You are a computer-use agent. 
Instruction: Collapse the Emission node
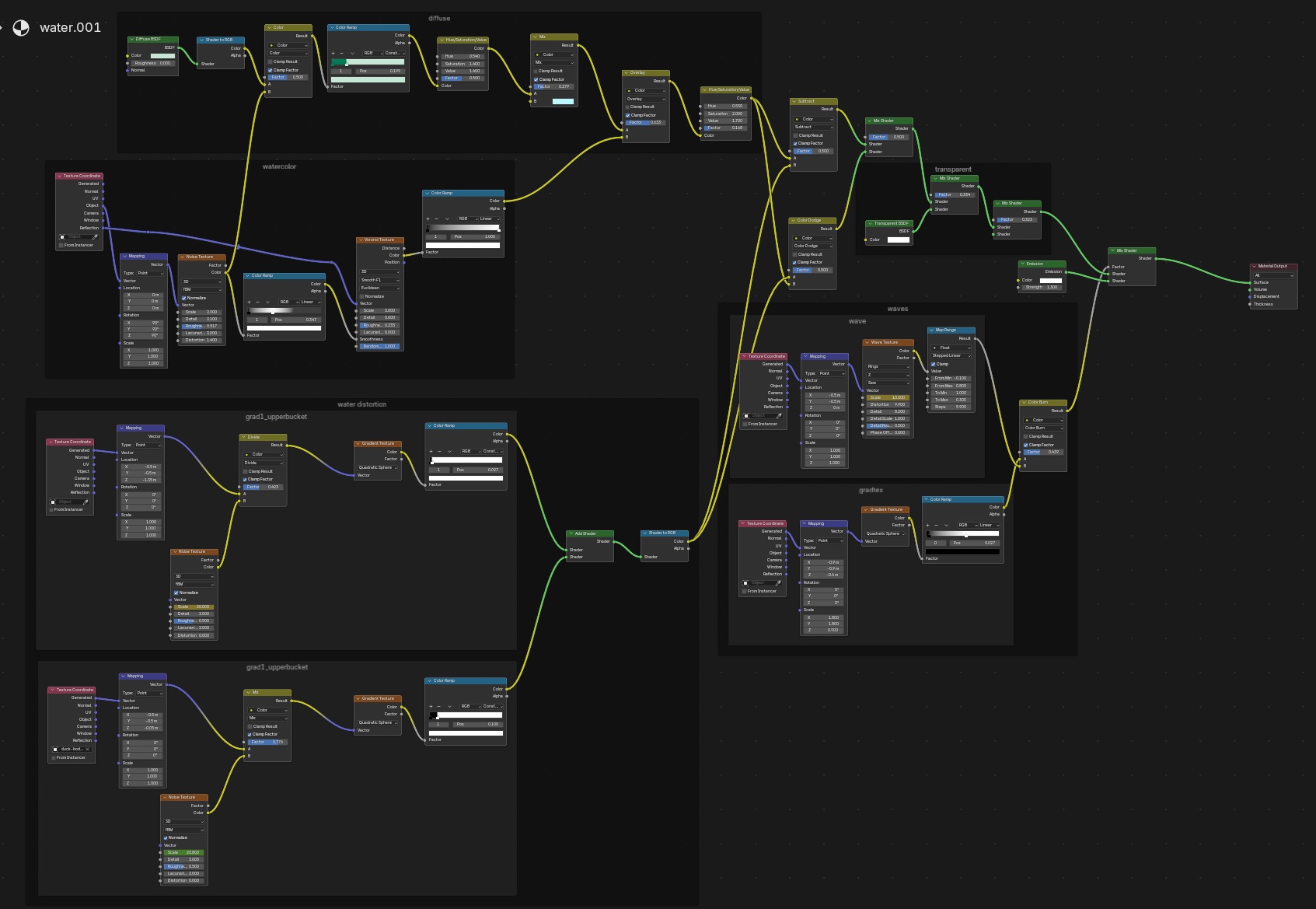(x=1023, y=264)
